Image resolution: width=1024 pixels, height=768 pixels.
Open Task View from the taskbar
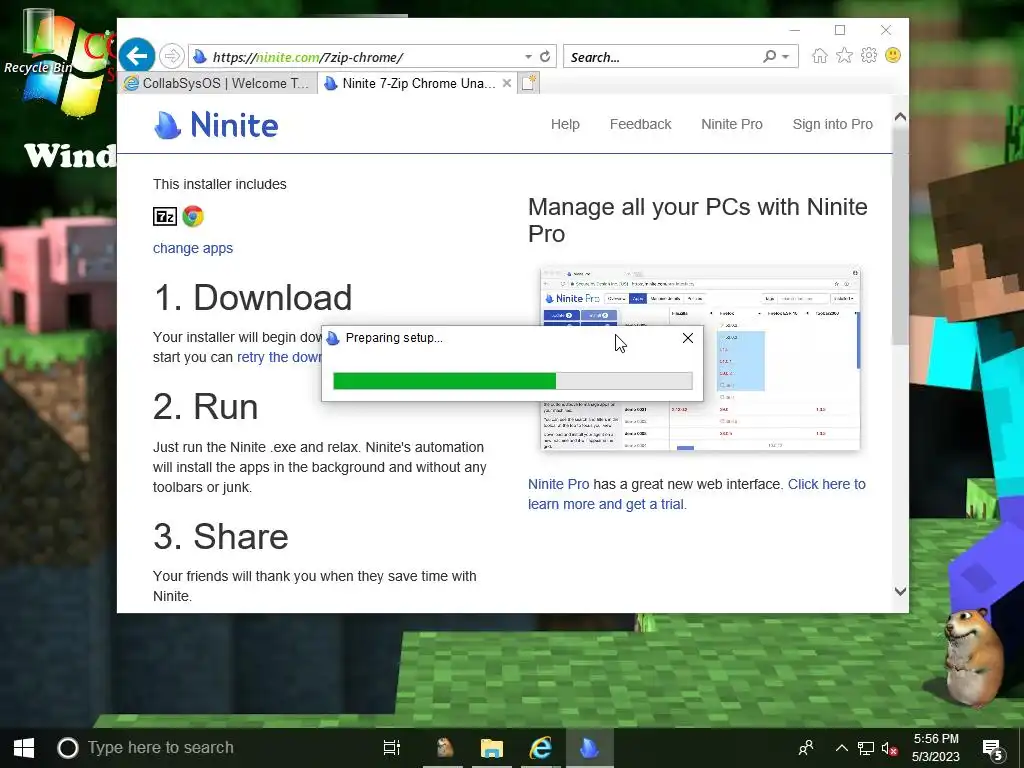(x=391, y=748)
